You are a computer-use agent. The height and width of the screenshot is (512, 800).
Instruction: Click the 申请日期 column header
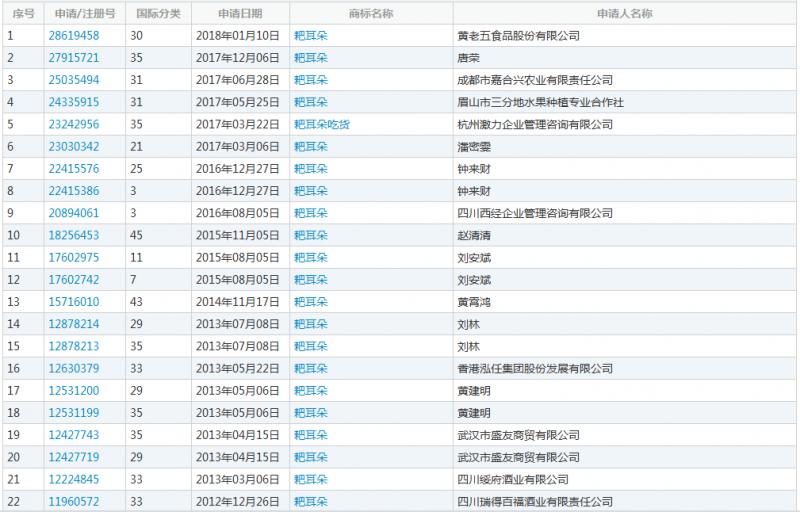pos(240,14)
